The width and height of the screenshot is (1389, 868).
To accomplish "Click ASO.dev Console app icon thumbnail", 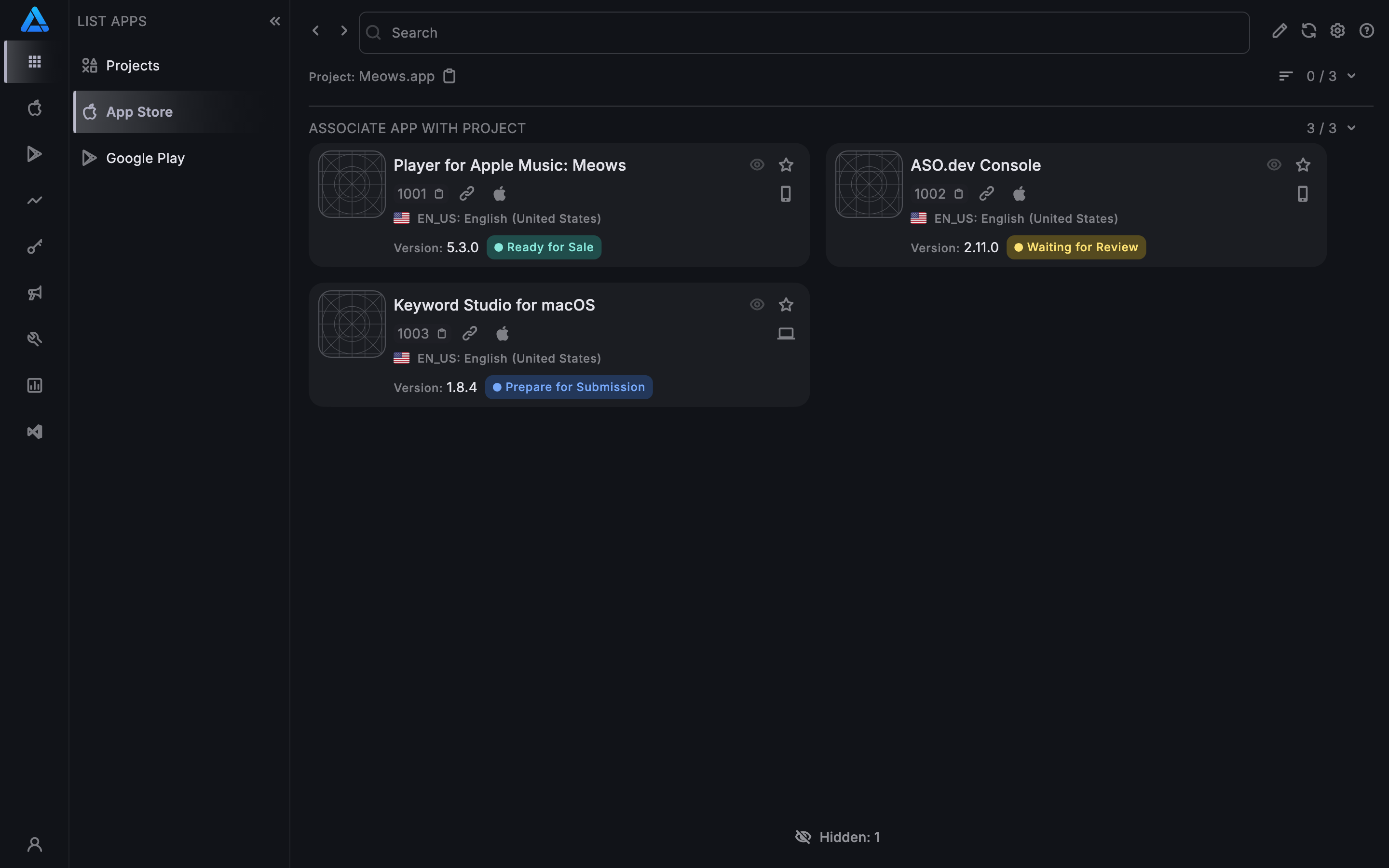I will tap(869, 184).
